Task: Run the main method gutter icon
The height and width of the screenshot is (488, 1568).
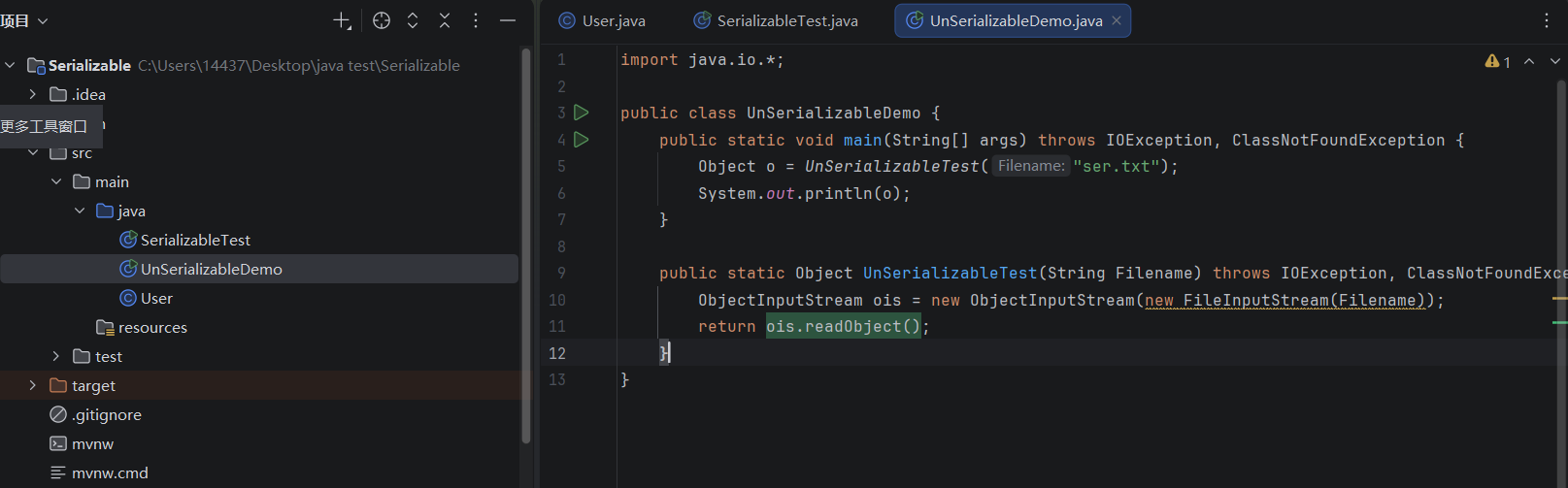Action: (582, 140)
